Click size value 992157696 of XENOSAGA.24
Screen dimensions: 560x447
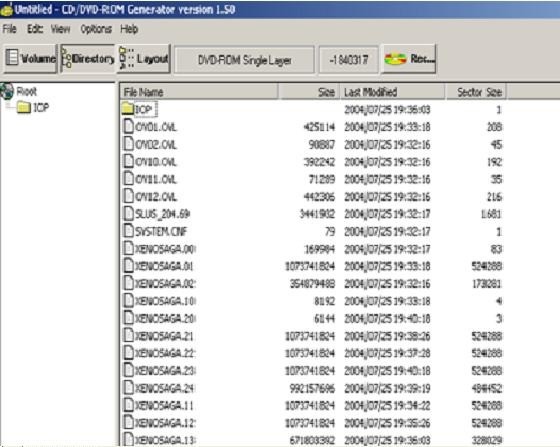click(x=312, y=388)
